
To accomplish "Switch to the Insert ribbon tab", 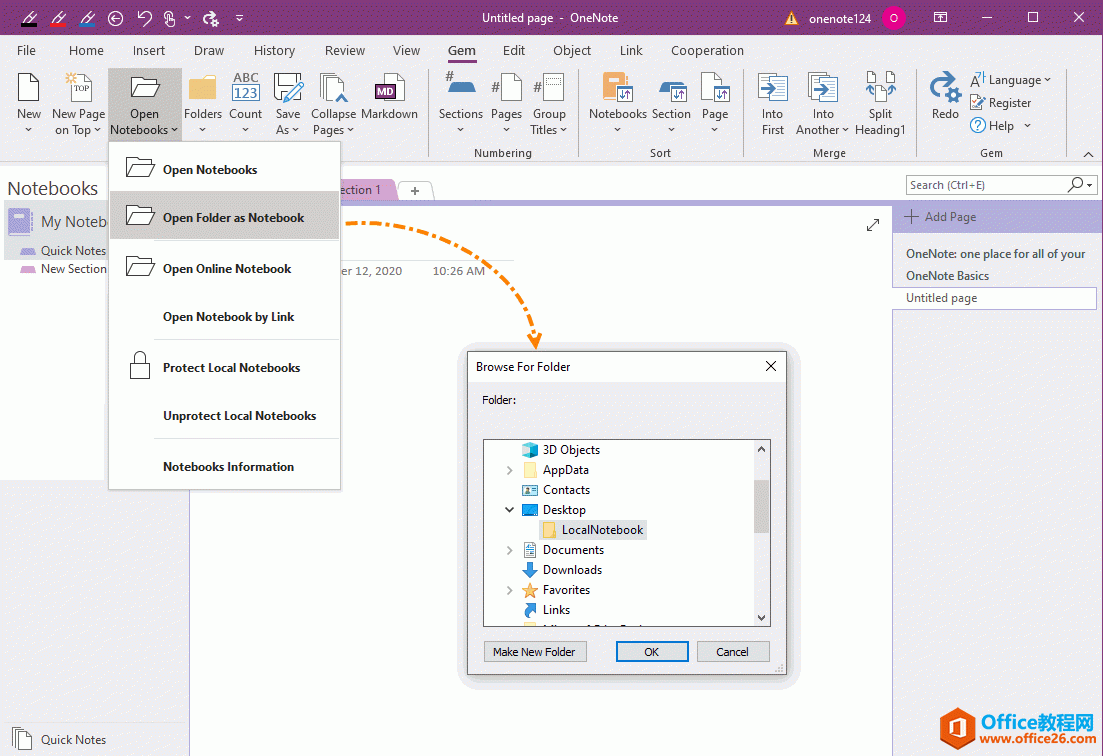I will (x=149, y=51).
